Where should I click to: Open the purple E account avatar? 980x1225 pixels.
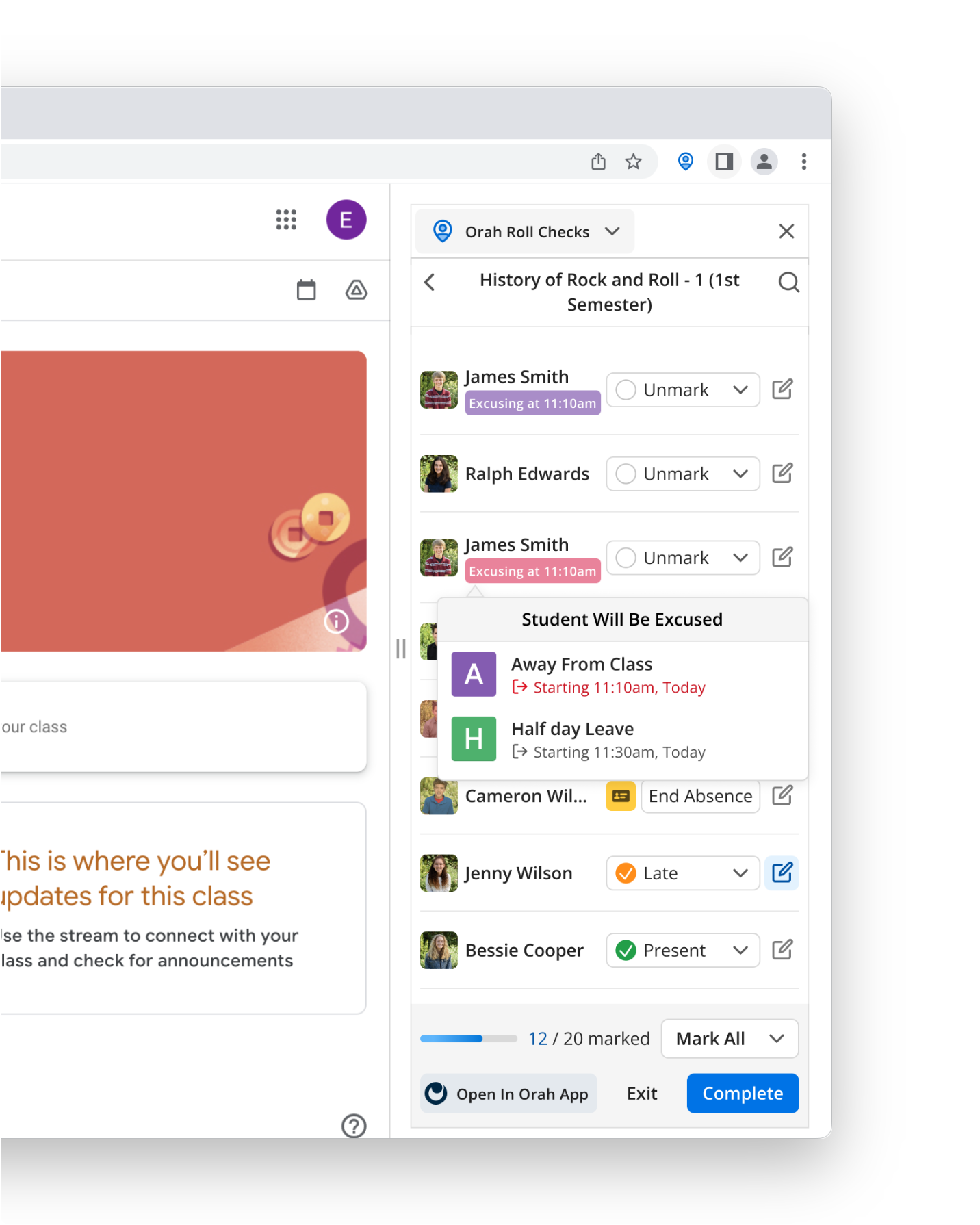tap(346, 220)
